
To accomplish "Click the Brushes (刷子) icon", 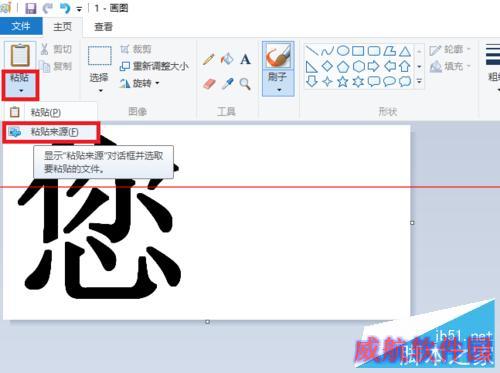I will click(278, 56).
